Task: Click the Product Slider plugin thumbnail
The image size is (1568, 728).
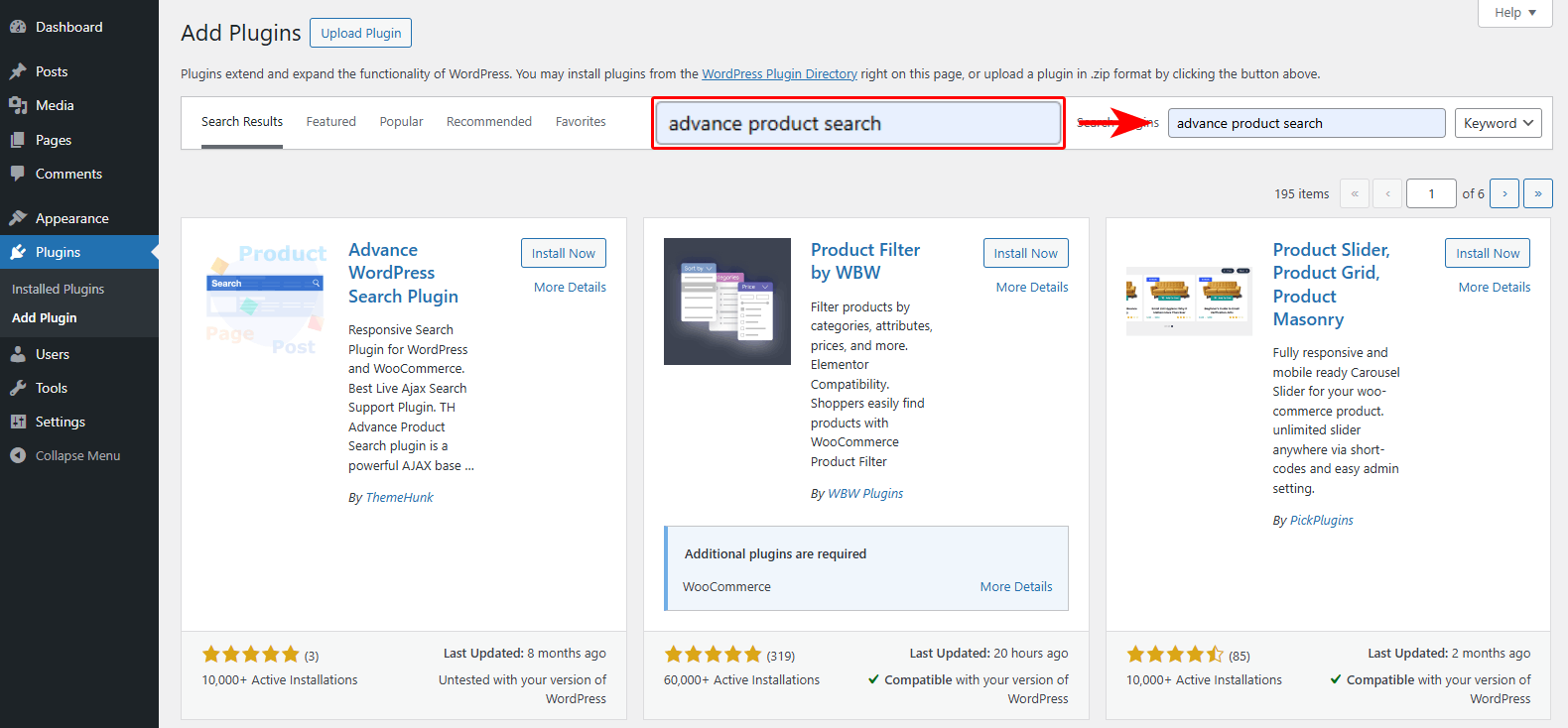Action: tap(1190, 302)
